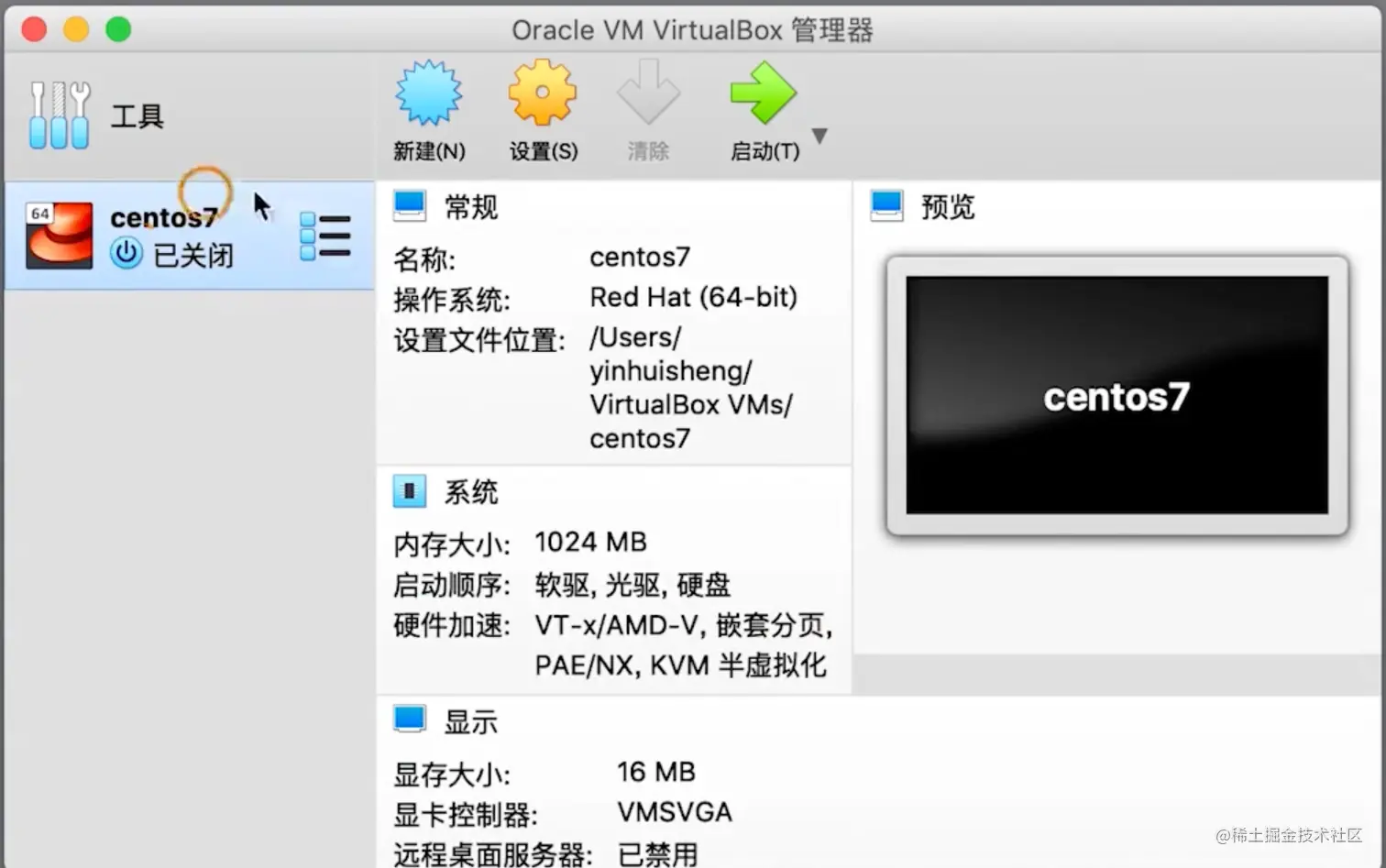Click the 设置文件位置 label
1386x868 pixels.
tap(480, 340)
